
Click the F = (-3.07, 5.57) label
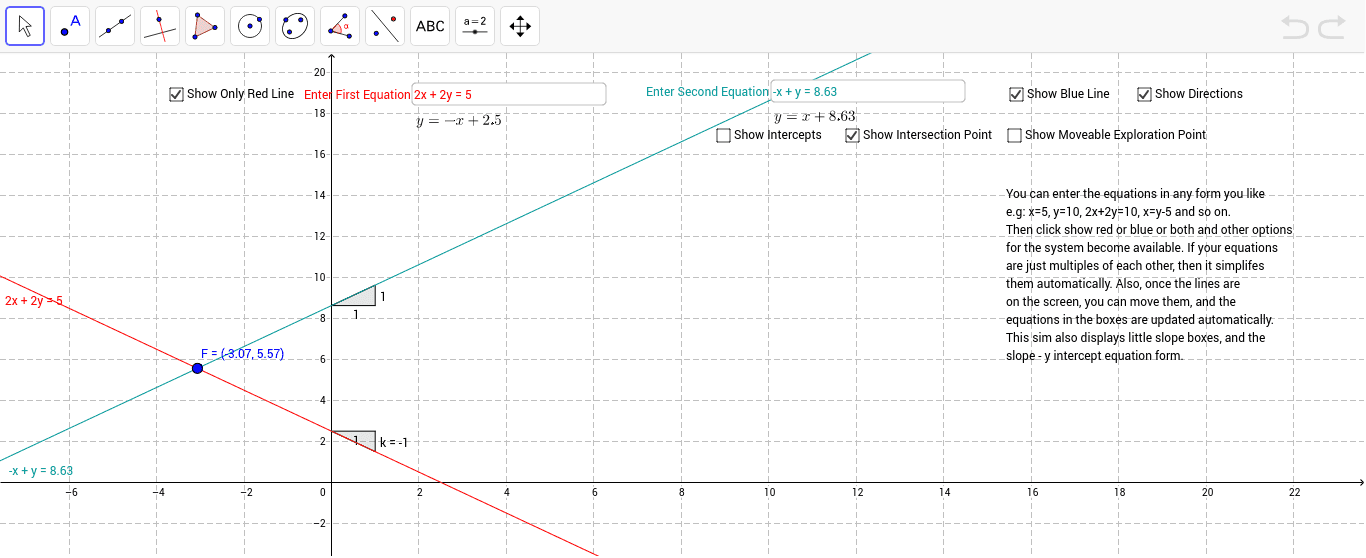tap(242, 354)
